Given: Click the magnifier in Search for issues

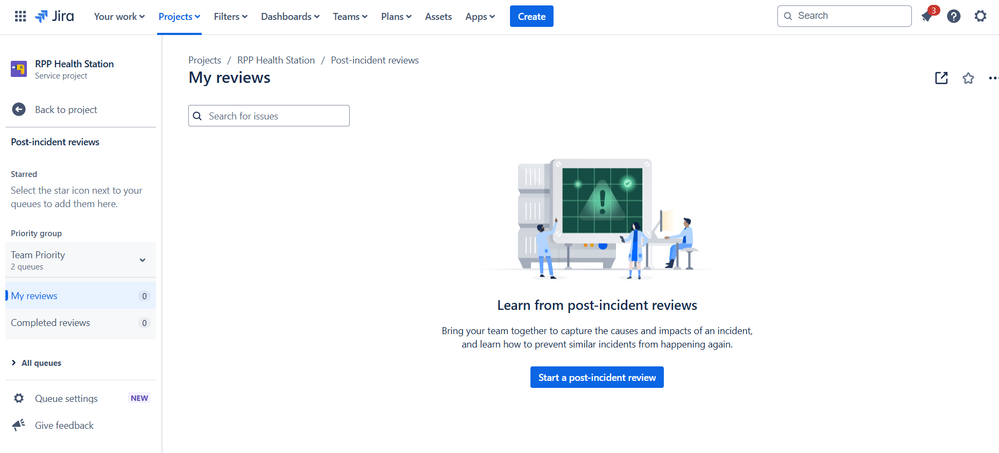Looking at the screenshot, I should [198, 116].
